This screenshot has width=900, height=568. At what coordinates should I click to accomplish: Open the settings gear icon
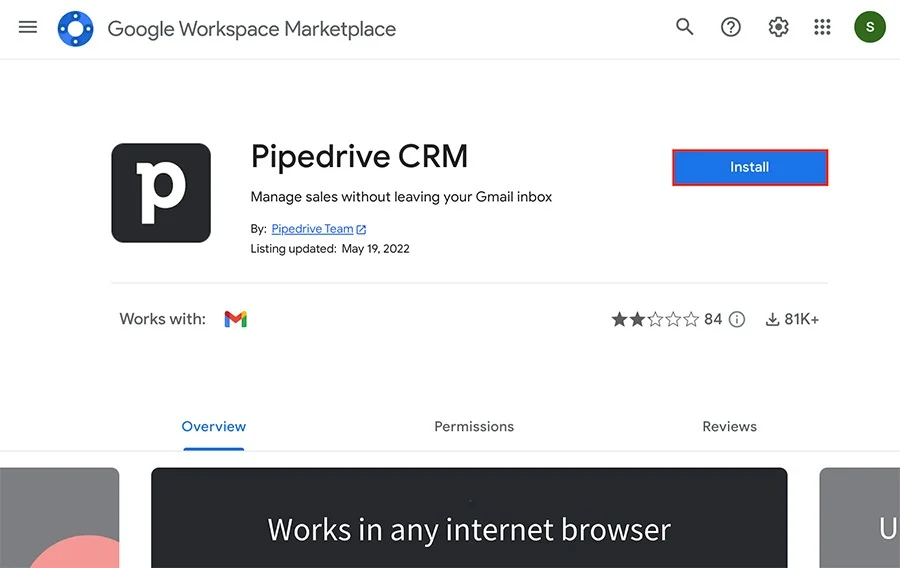coord(778,27)
